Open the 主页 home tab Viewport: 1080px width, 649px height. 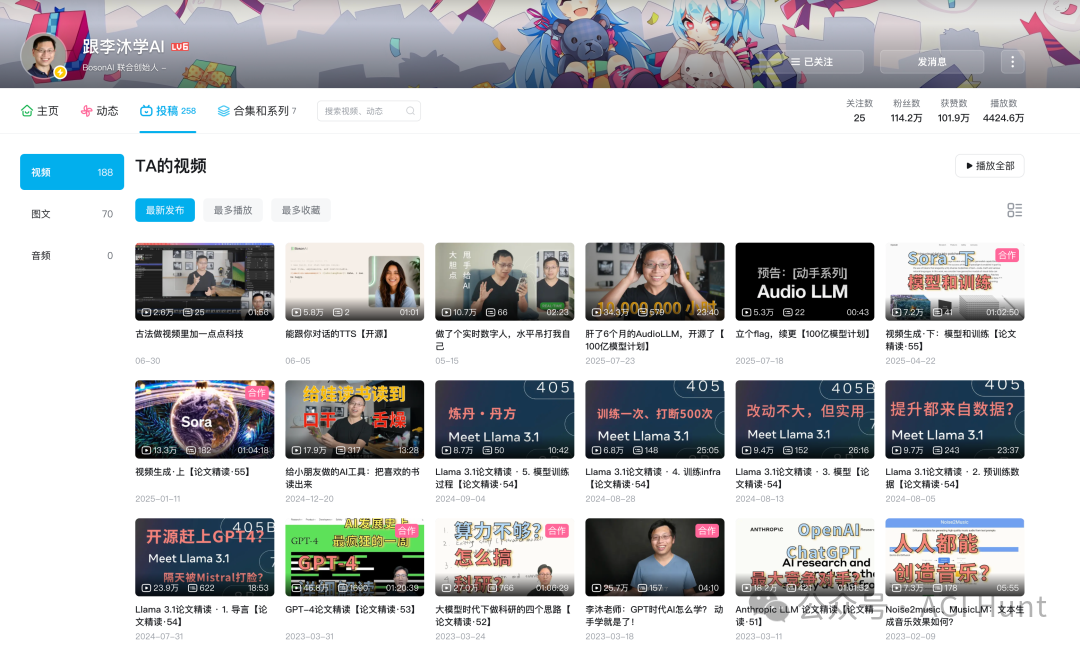click(x=39, y=111)
